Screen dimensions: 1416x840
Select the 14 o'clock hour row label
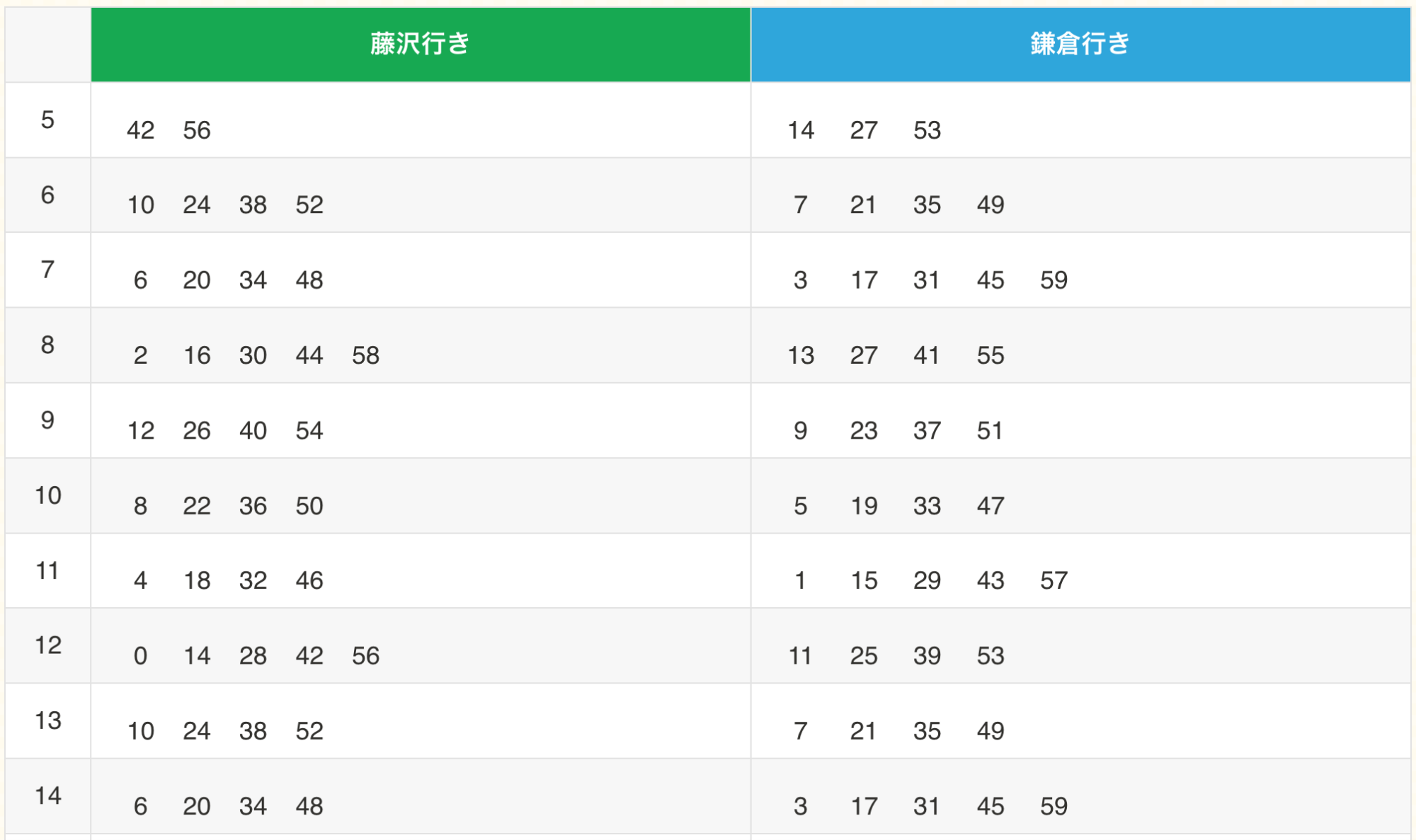(47, 795)
